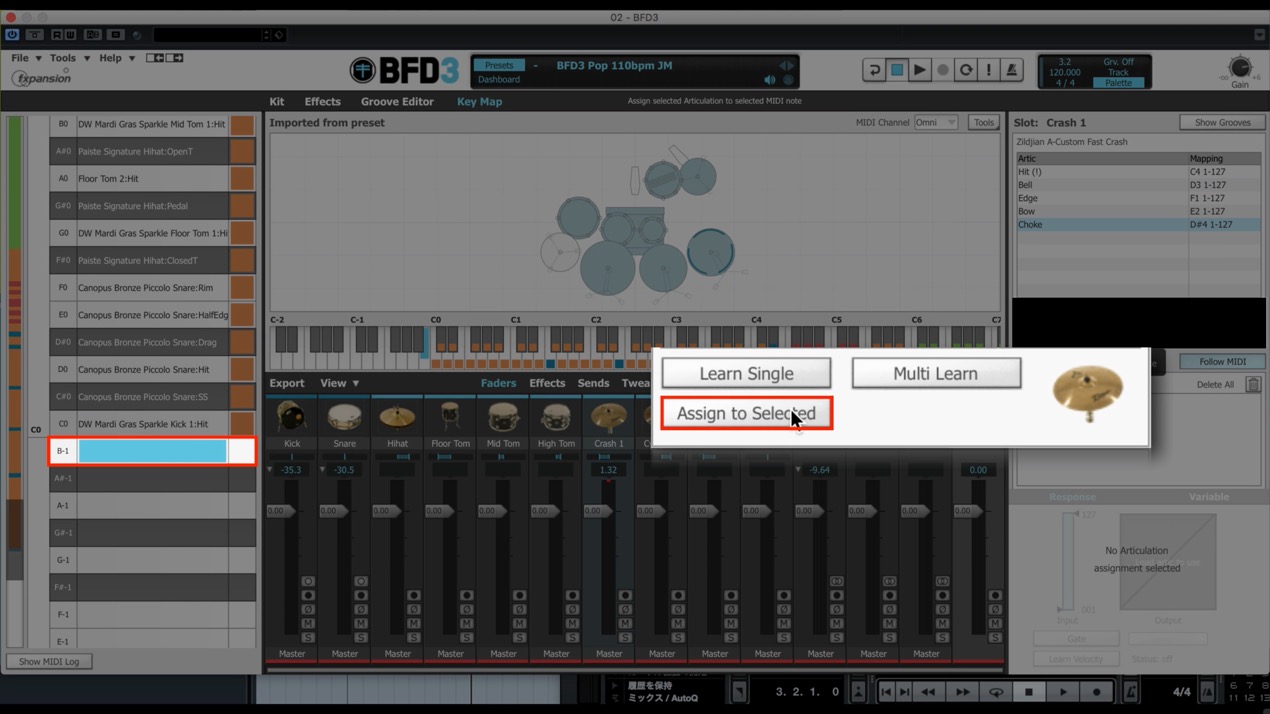The width and height of the screenshot is (1270, 714).
Task: Toggle record-arm dot on Mid Tom channel
Action: click(519, 595)
